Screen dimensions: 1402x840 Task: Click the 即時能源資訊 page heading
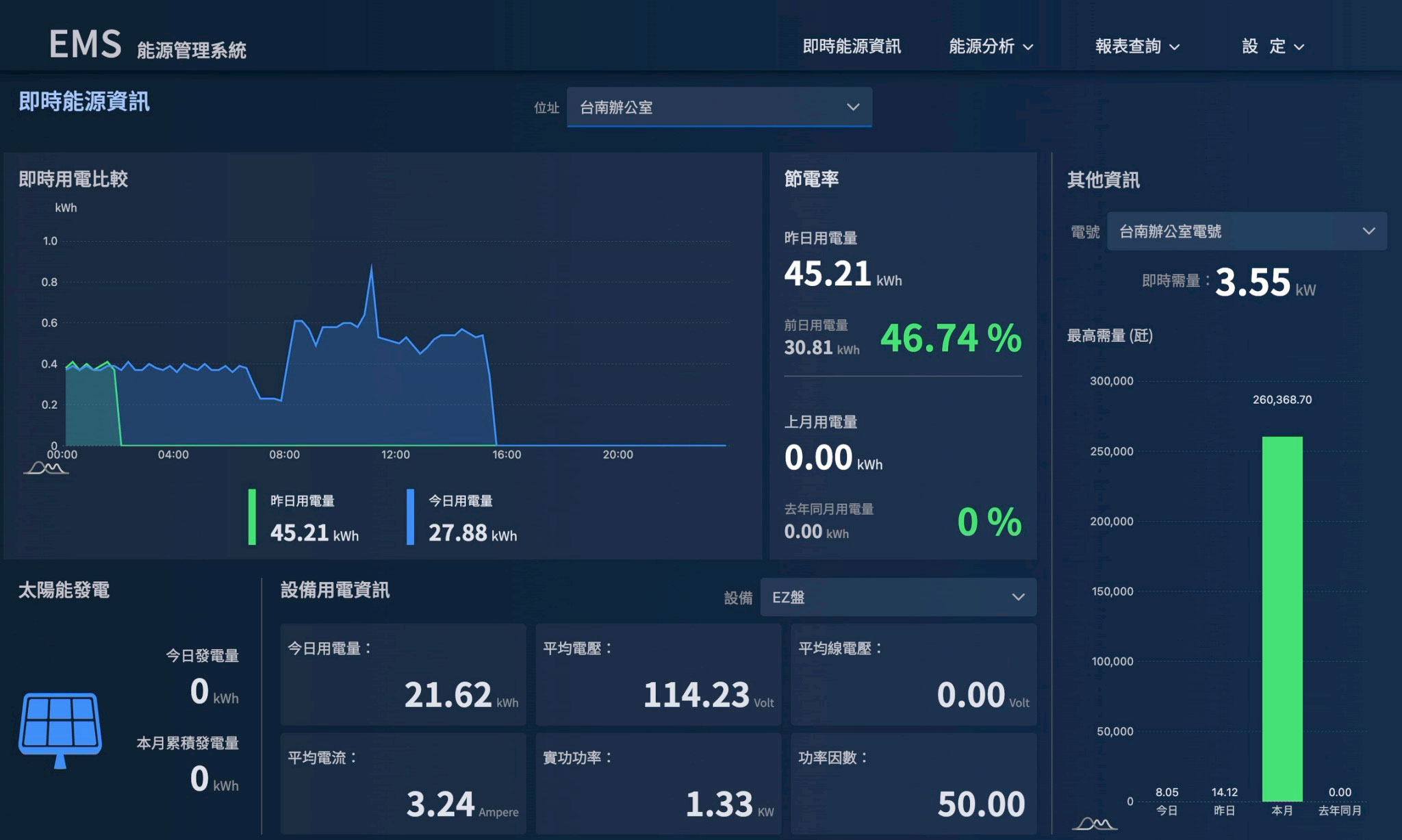84,101
